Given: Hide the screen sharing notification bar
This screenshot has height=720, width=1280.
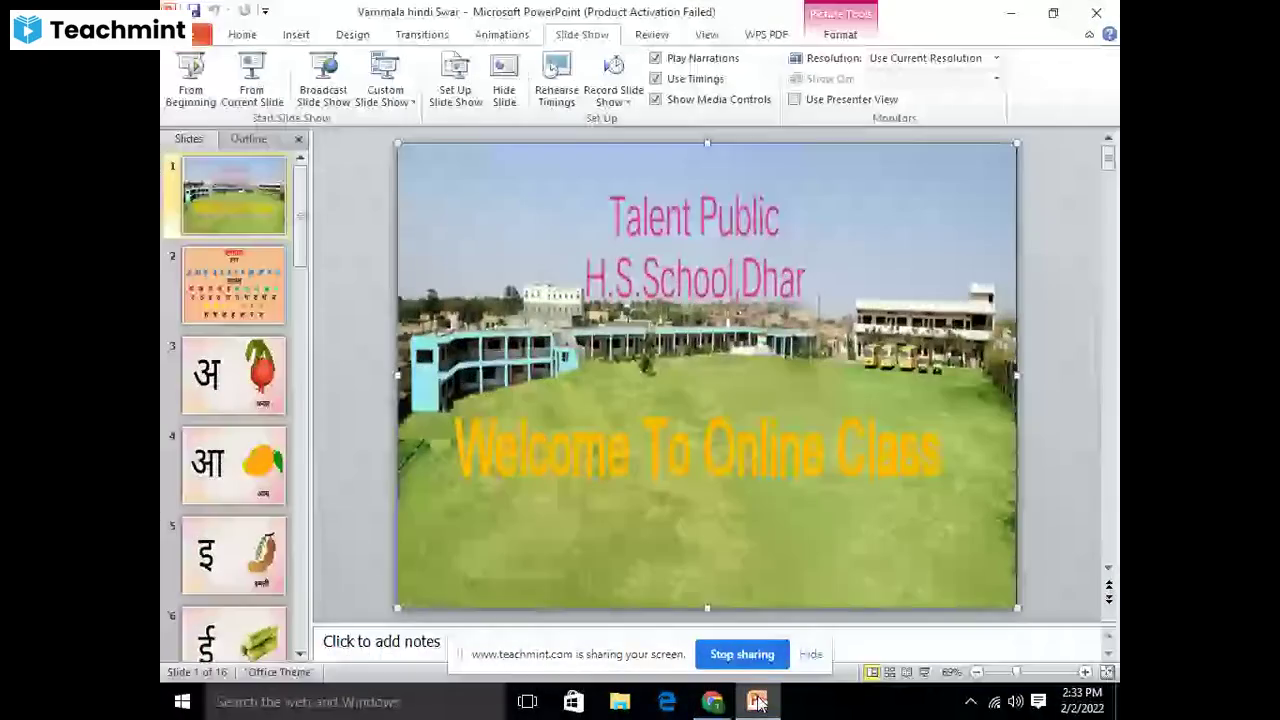Looking at the screenshot, I should (810, 655).
